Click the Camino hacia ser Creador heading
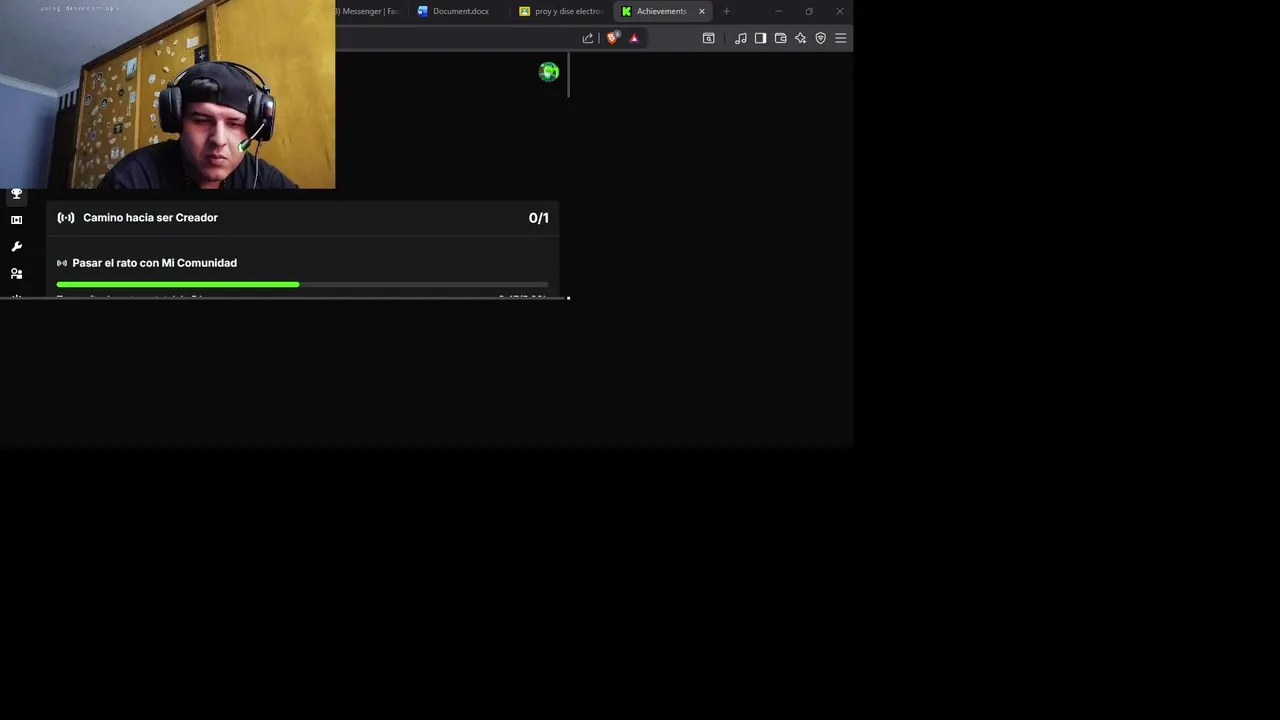Image resolution: width=1280 pixels, height=720 pixels. pos(150,217)
